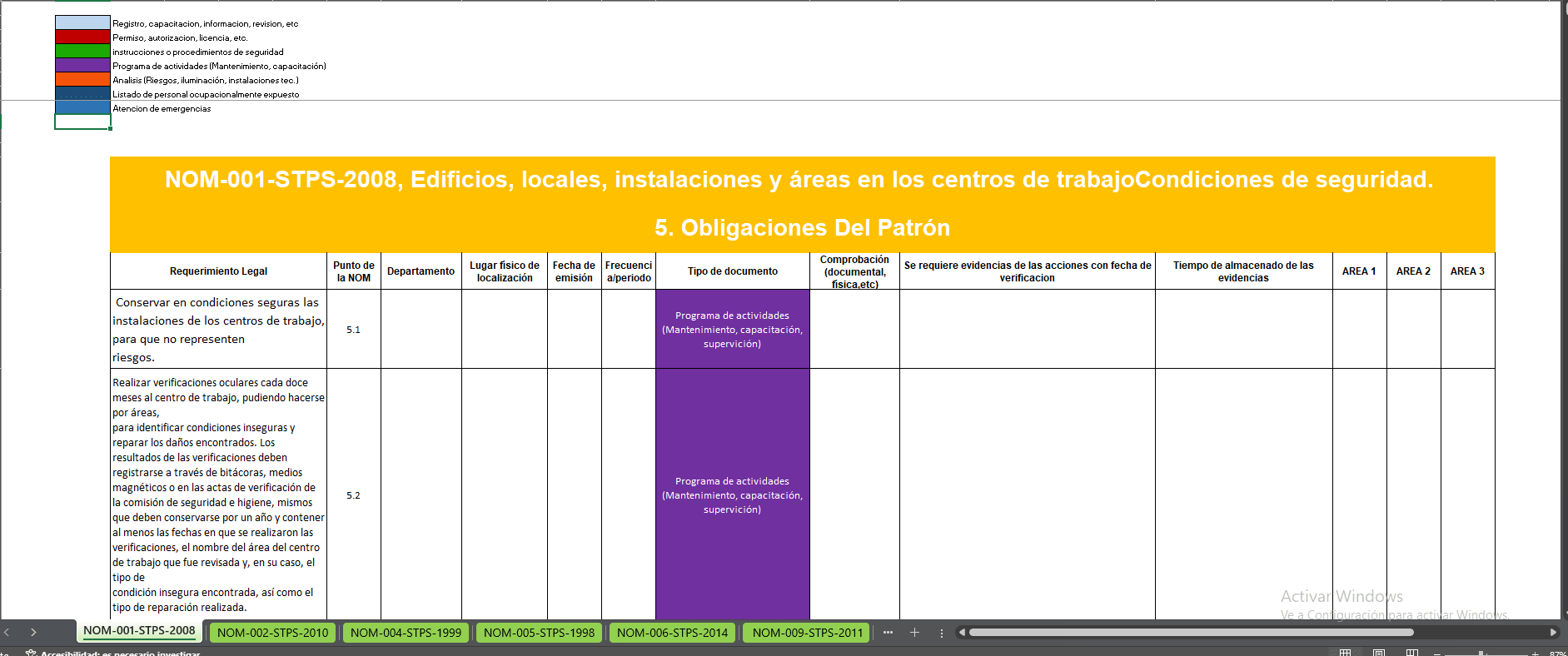Image resolution: width=1568 pixels, height=656 pixels.
Task: Switch to Page Layout view
Action: [x=1379, y=653]
